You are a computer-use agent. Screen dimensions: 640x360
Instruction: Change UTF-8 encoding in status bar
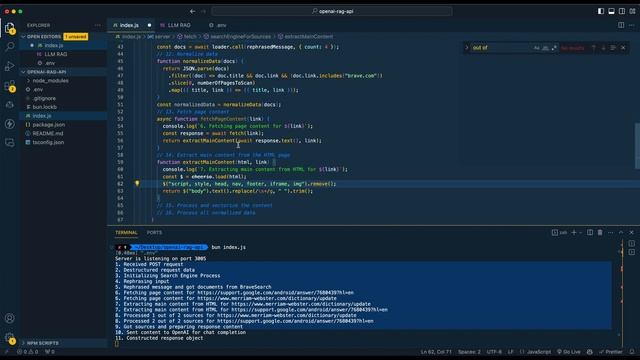coord(494,352)
